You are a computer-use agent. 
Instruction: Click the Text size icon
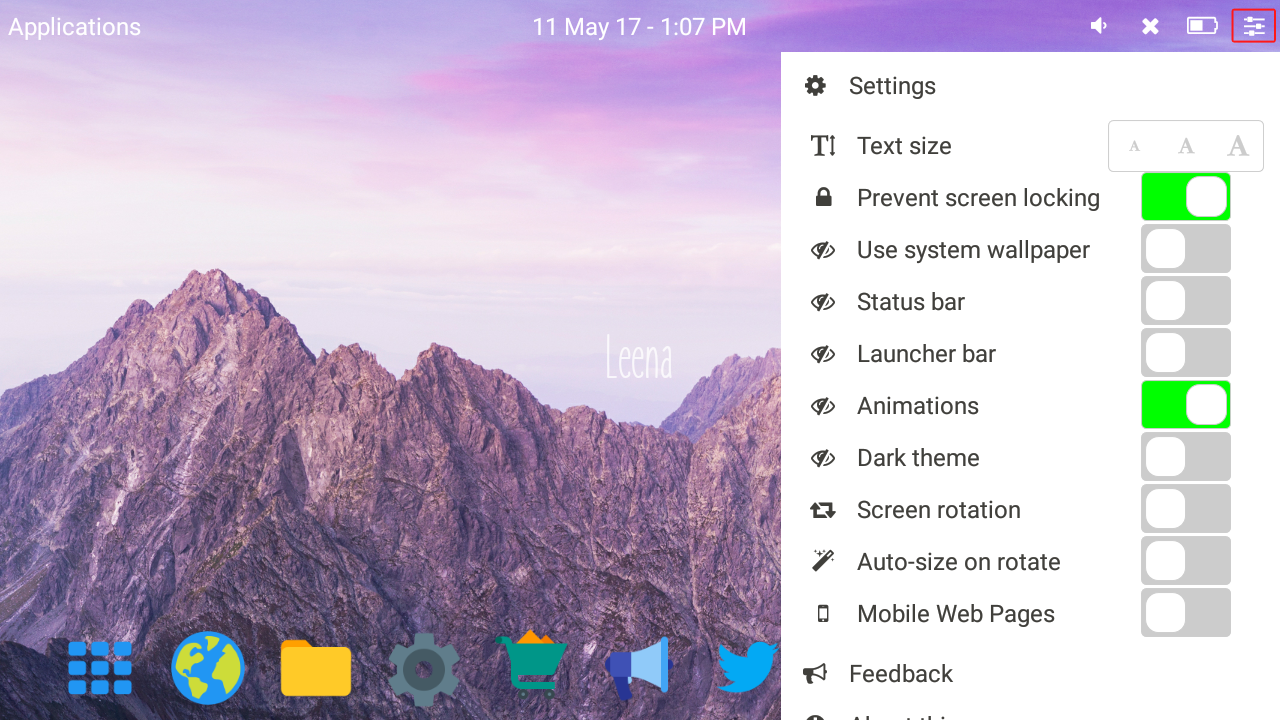823,146
